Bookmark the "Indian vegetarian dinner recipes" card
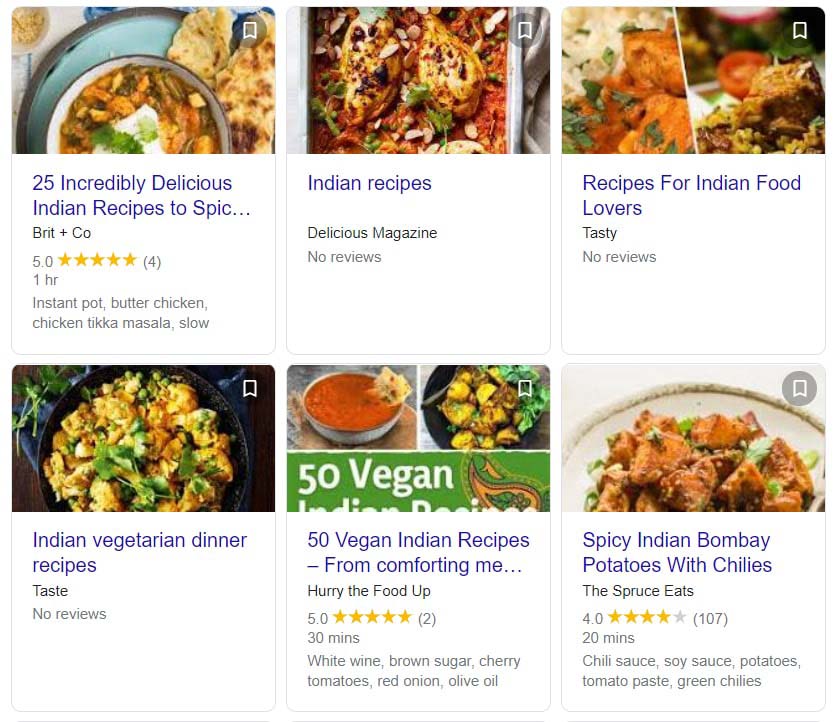837x722 pixels. [x=249, y=388]
